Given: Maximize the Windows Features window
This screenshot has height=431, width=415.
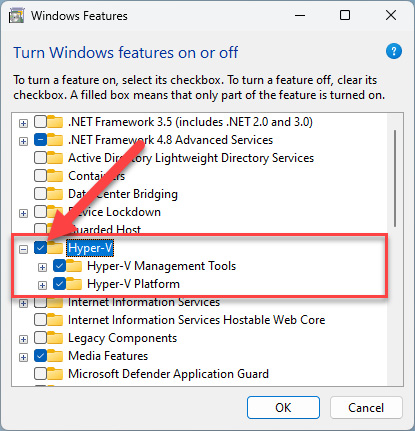Looking at the screenshot, I should pyautogui.click(x=345, y=15).
